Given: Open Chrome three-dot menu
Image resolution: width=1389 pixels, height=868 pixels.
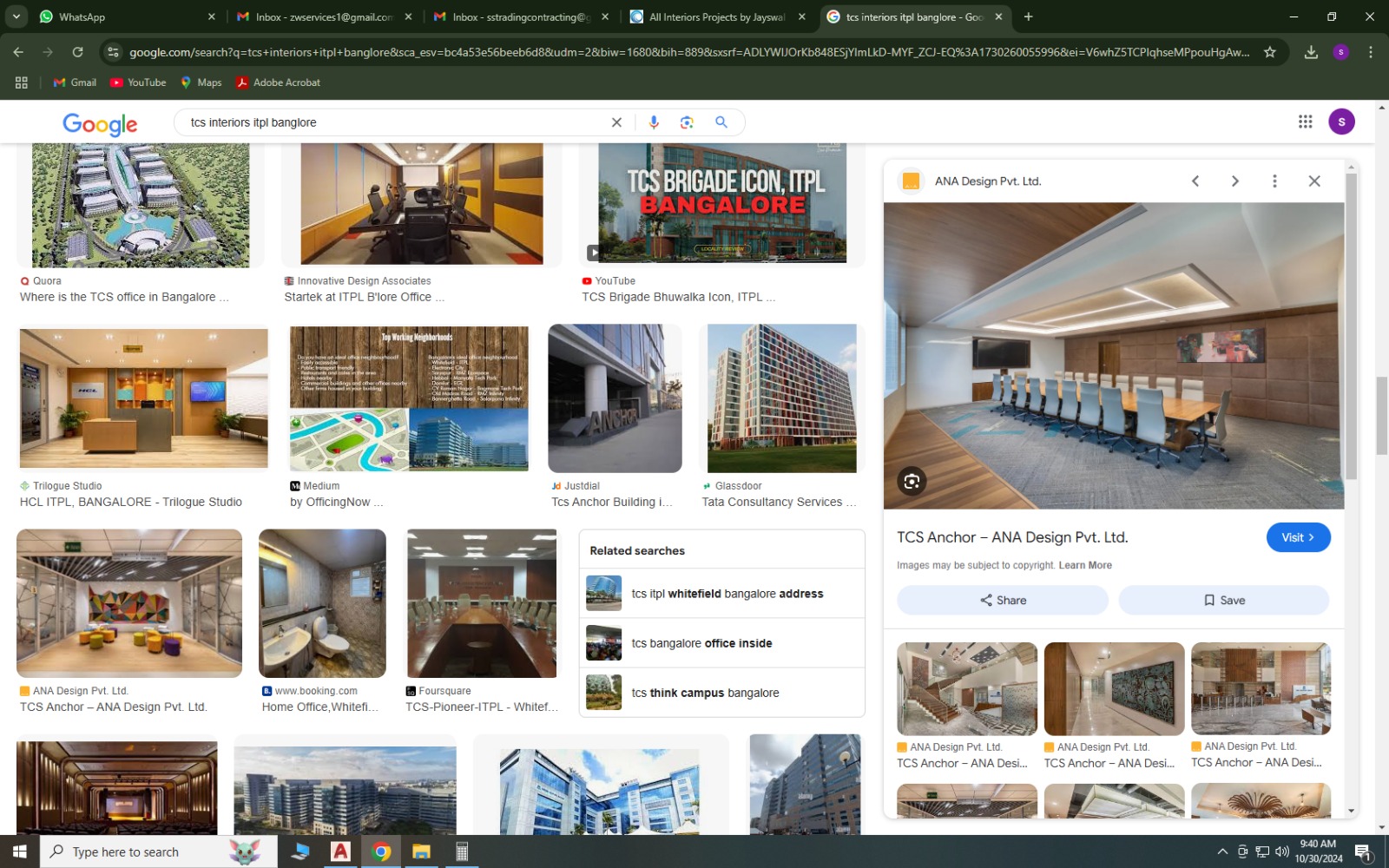Looking at the screenshot, I should tap(1371, 52).
